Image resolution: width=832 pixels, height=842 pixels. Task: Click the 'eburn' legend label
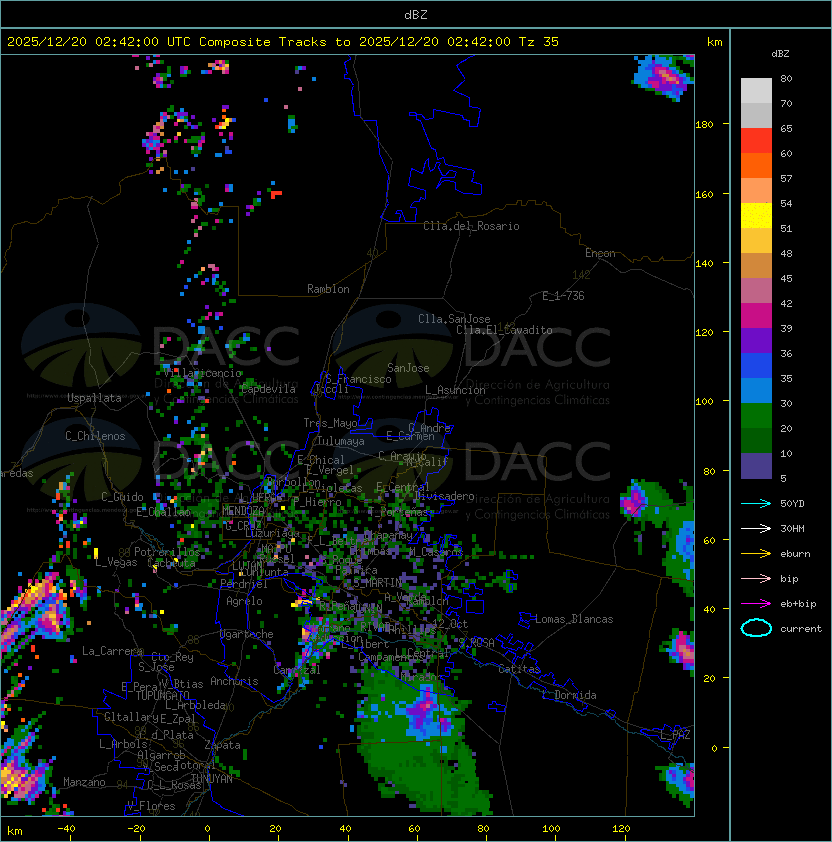click(x=795, y=554)
